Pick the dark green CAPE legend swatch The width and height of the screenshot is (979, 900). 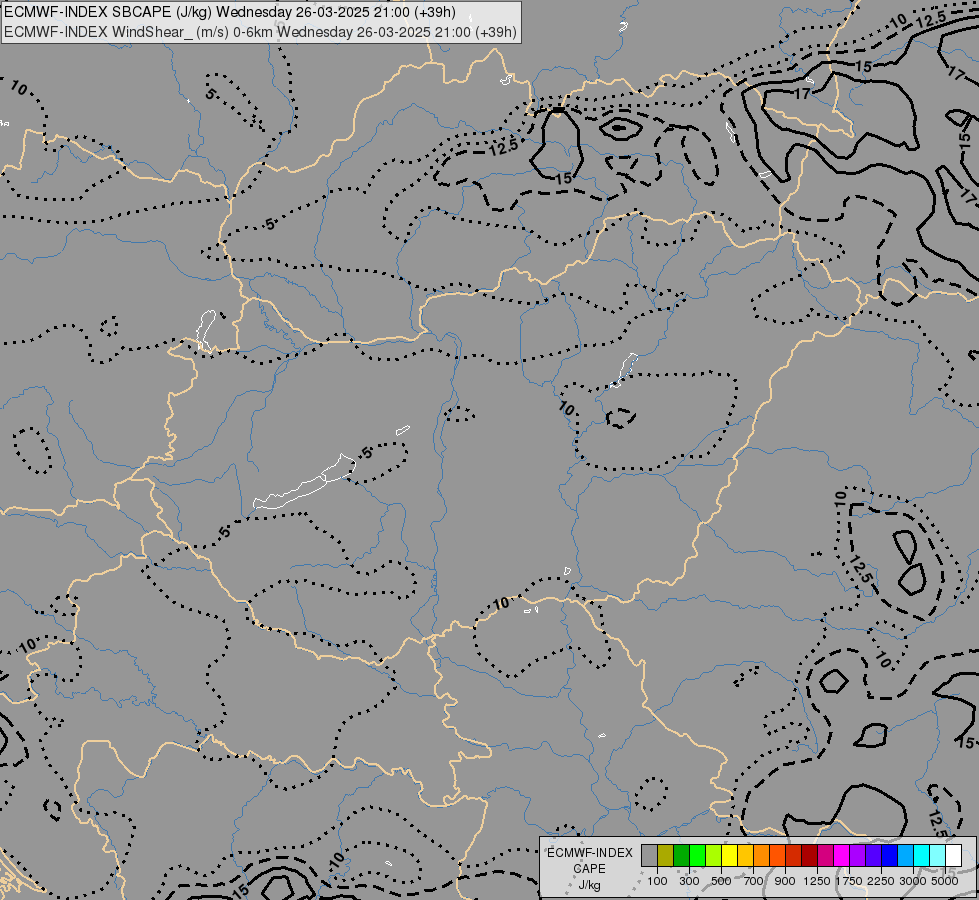point(681,856)
